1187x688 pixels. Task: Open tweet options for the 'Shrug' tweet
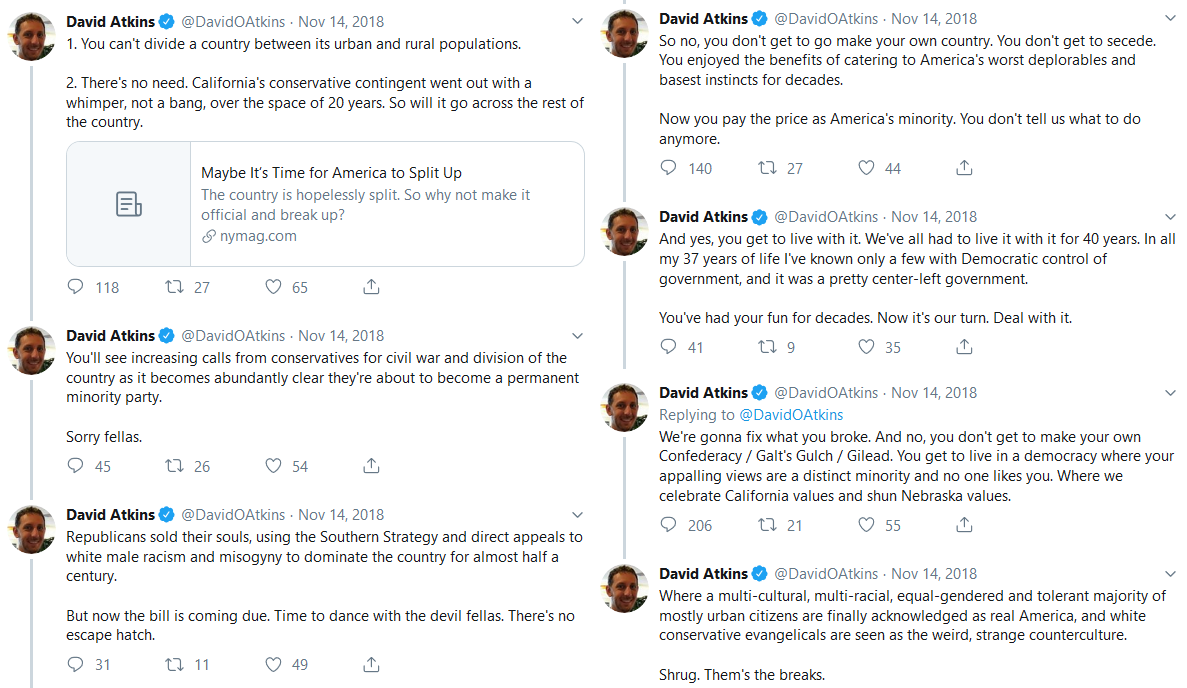point(1170,574)
